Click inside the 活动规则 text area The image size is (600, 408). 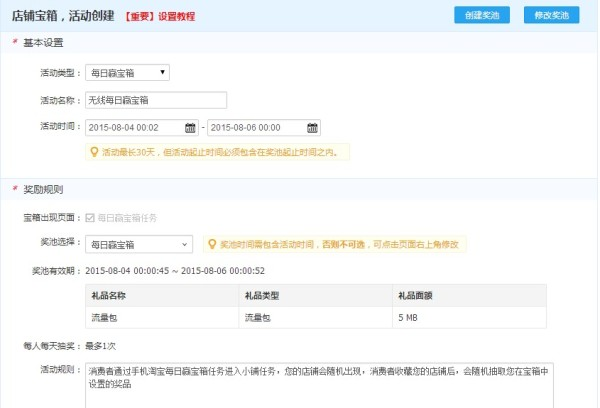pyautogui.click(x=319, y=385)
